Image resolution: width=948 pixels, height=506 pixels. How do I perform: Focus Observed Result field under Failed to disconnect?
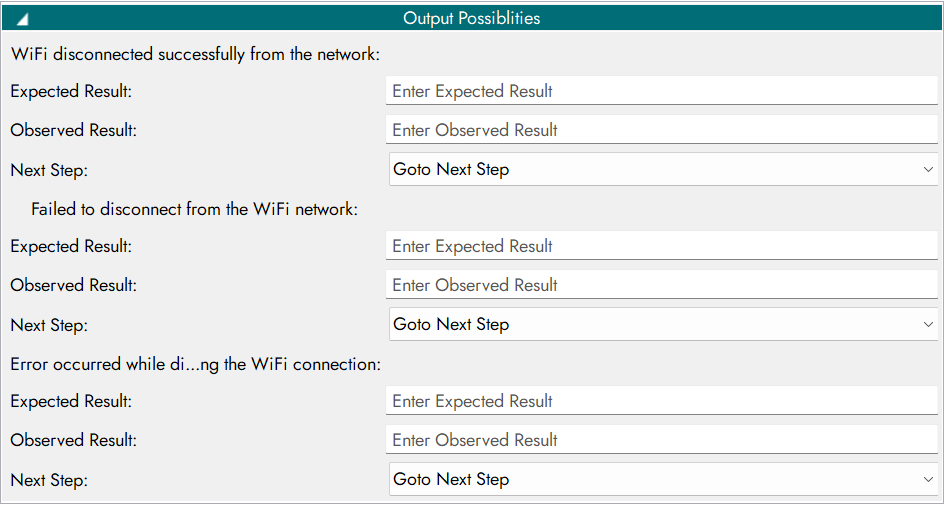662,285
